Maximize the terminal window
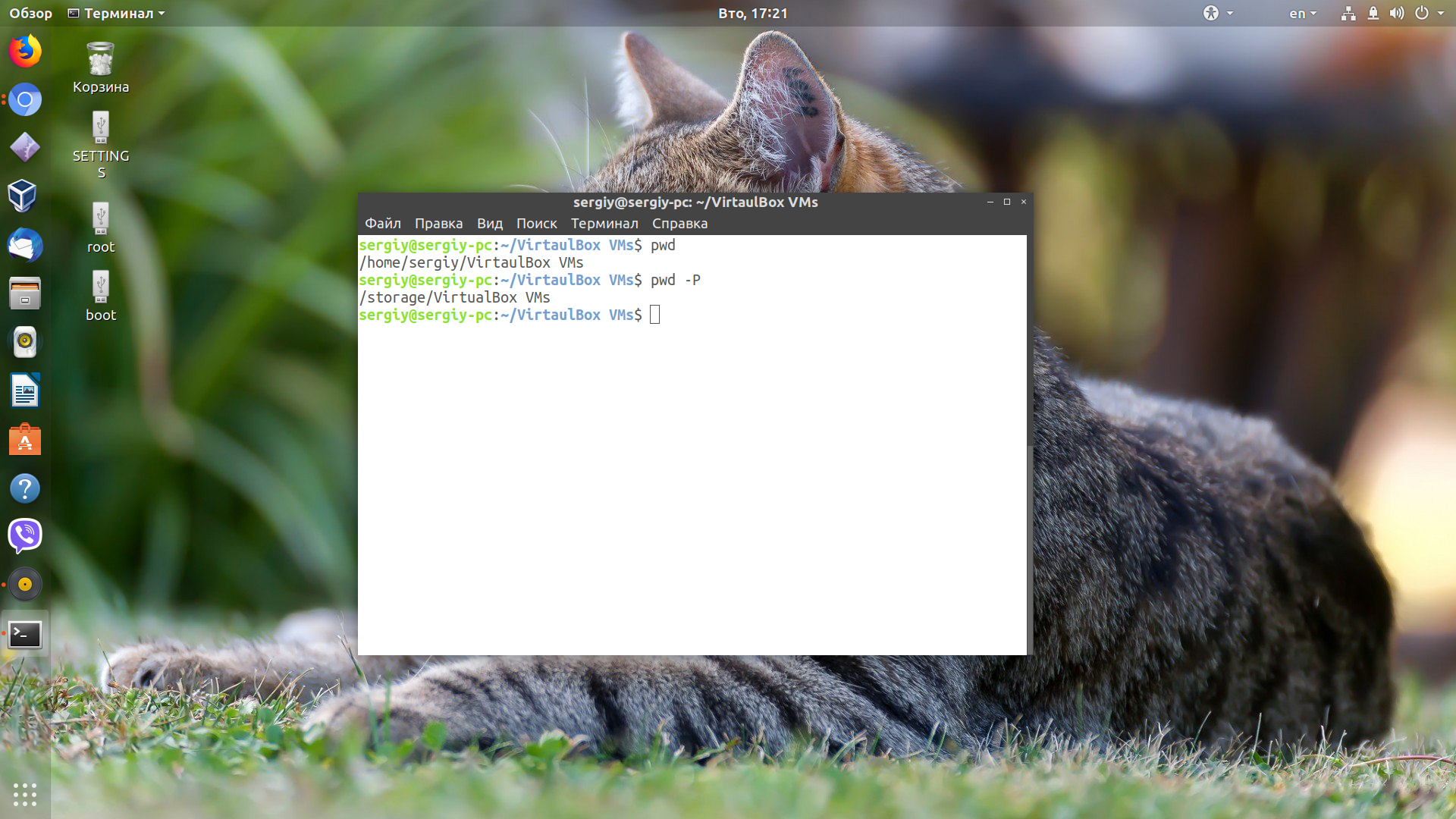 [1007, 202]
